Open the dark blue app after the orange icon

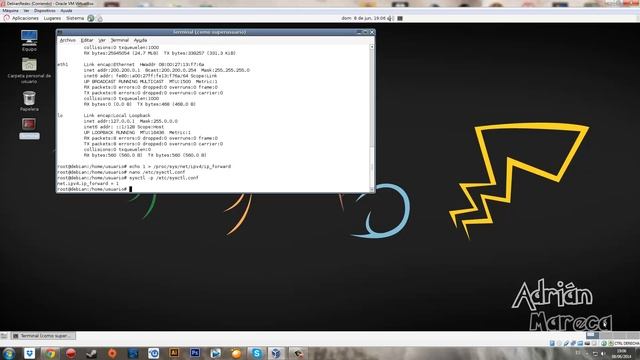tap(133, 353)
